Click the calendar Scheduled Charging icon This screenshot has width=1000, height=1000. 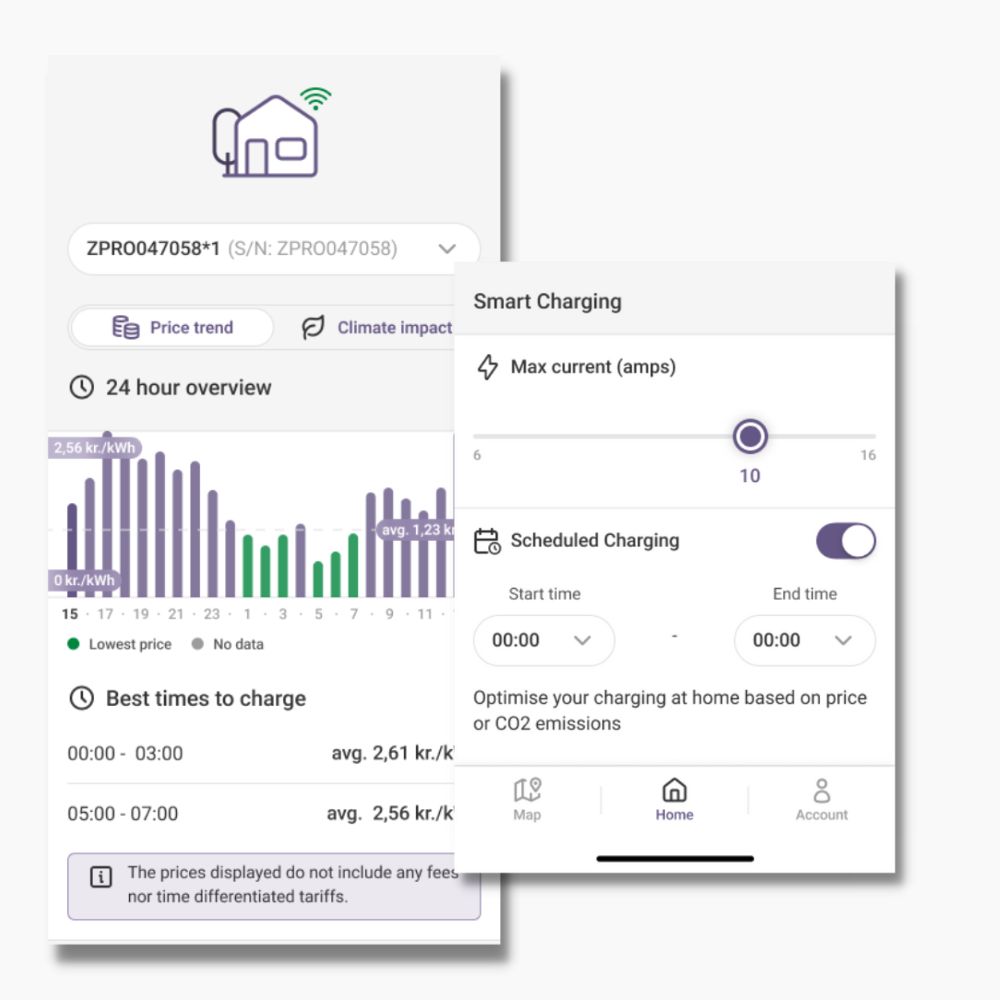pos(487,541)
